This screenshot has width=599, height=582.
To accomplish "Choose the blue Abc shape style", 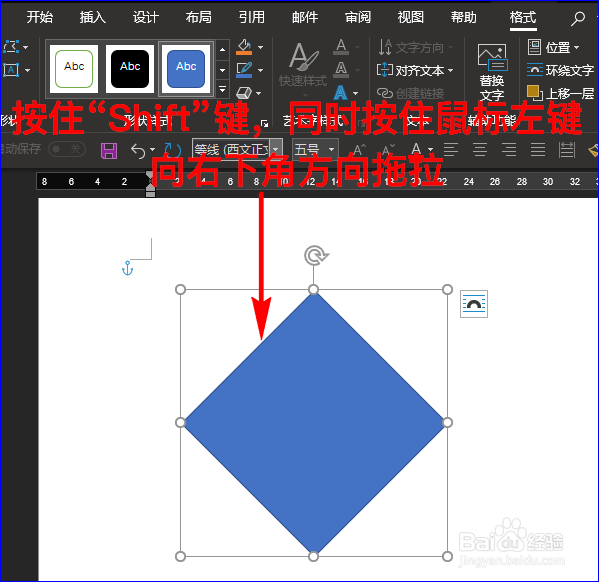I will 186,69.
